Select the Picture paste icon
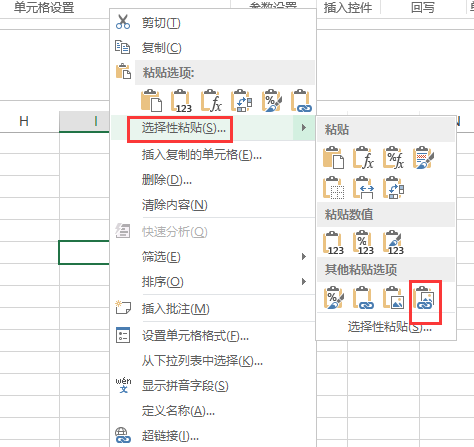This screenshot has height=447, width=474. coord(394,298)
